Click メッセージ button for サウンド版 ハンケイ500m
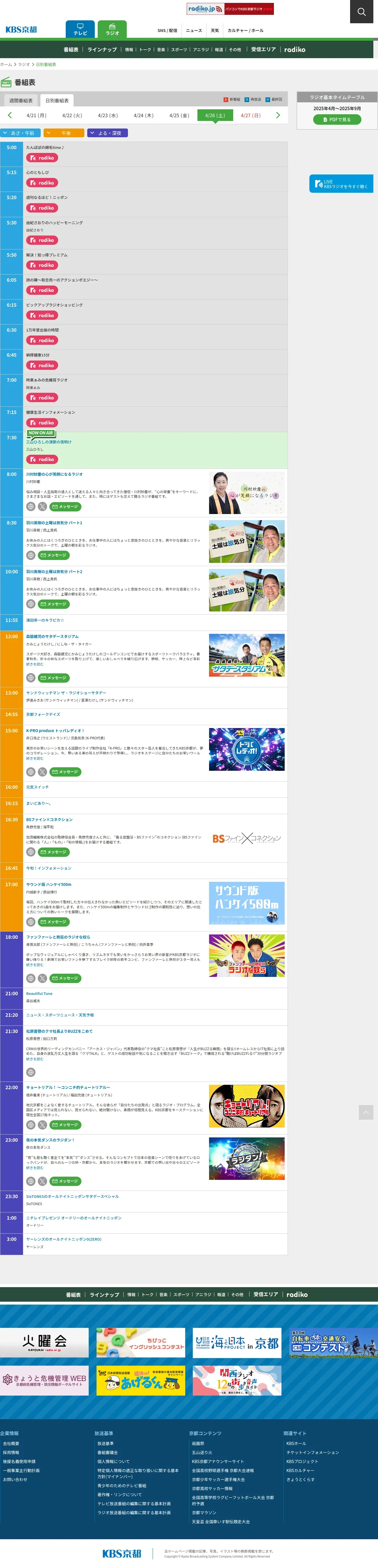The height and width of the screenshot is (1568, 378). pos(53,922)
